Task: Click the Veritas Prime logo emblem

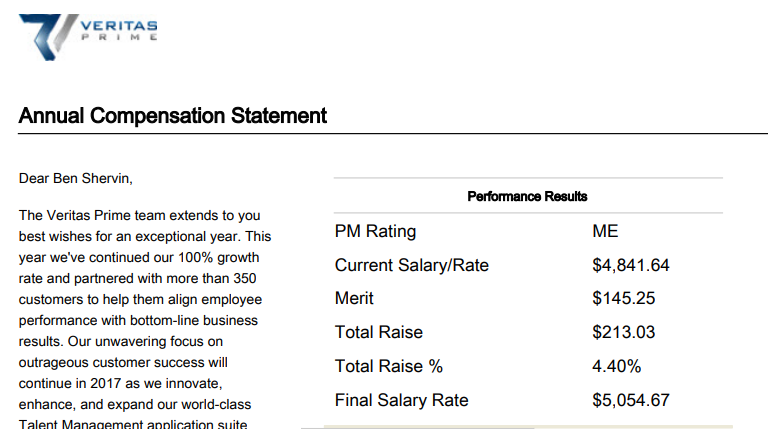Action: (x=48, y=37)
